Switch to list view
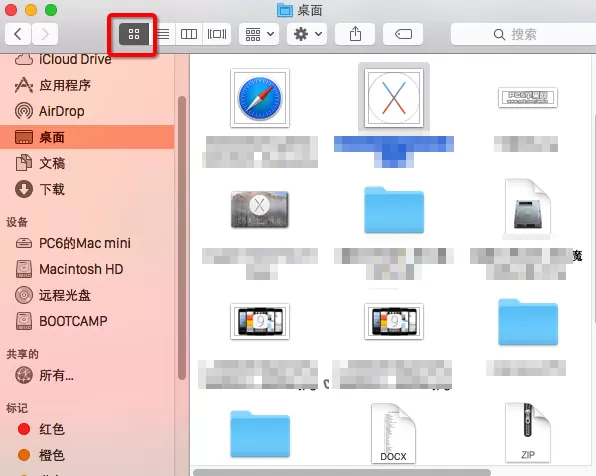The height and width of the screenshot is (476, 596). pyautogui.click(x=163, y=34)
